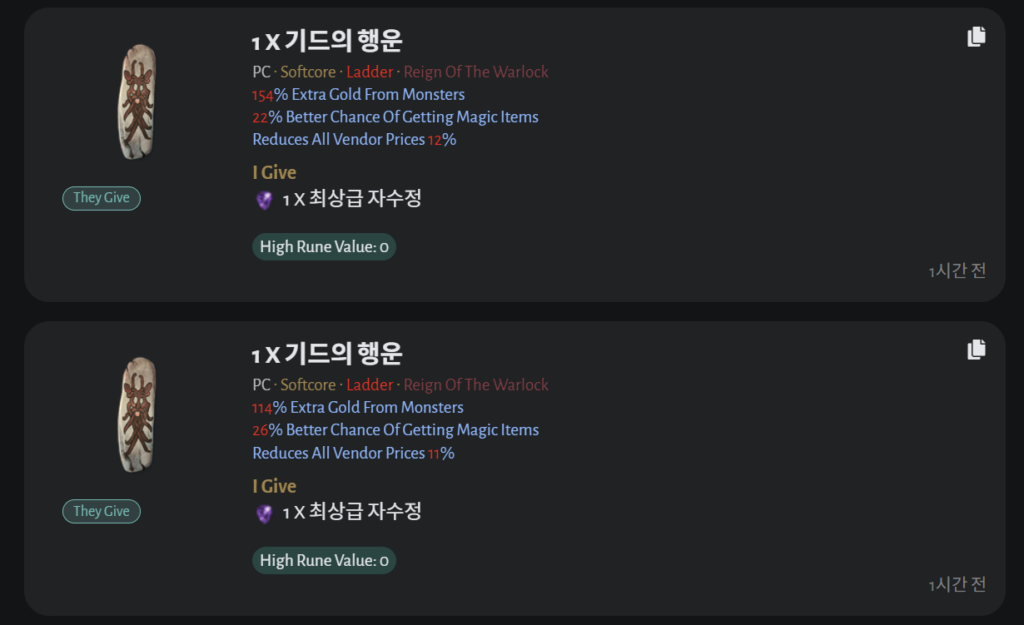The image size is (1024, 625).
Task: Click the first listing's timestamp
Action: click(x=957, y=271)
